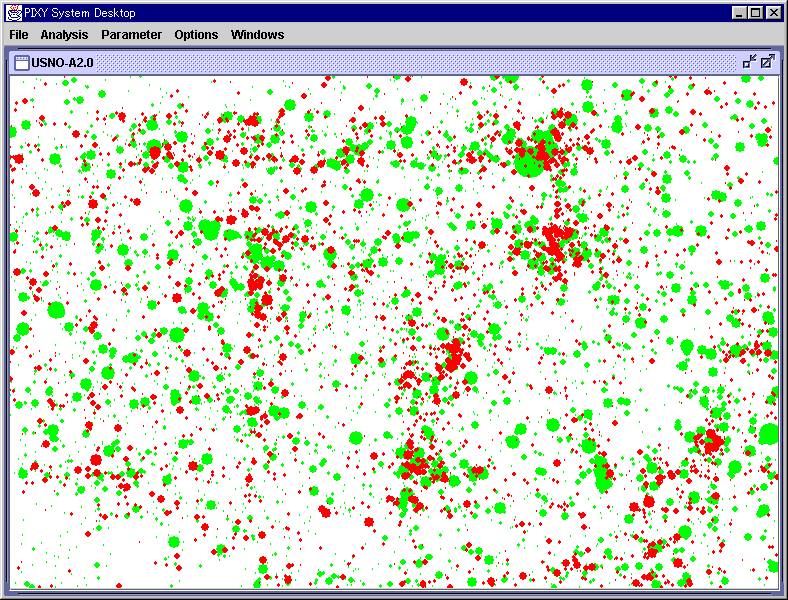788x600 pixels.
Task: Close the PIXY System Desktop window
Action: 773,13
